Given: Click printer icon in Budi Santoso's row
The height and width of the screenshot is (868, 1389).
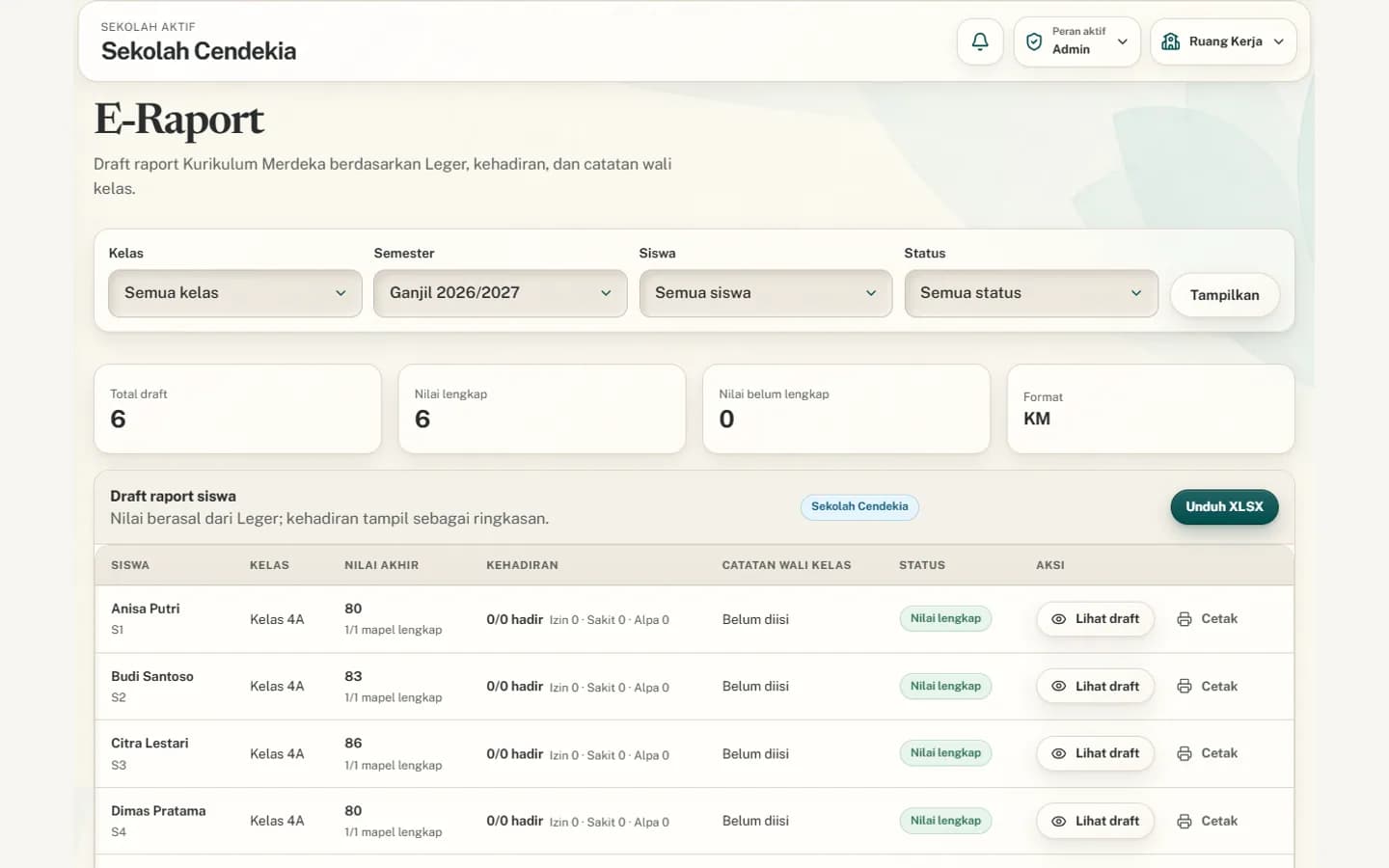Looking at the screenshot, I should tap(1185, 687).
